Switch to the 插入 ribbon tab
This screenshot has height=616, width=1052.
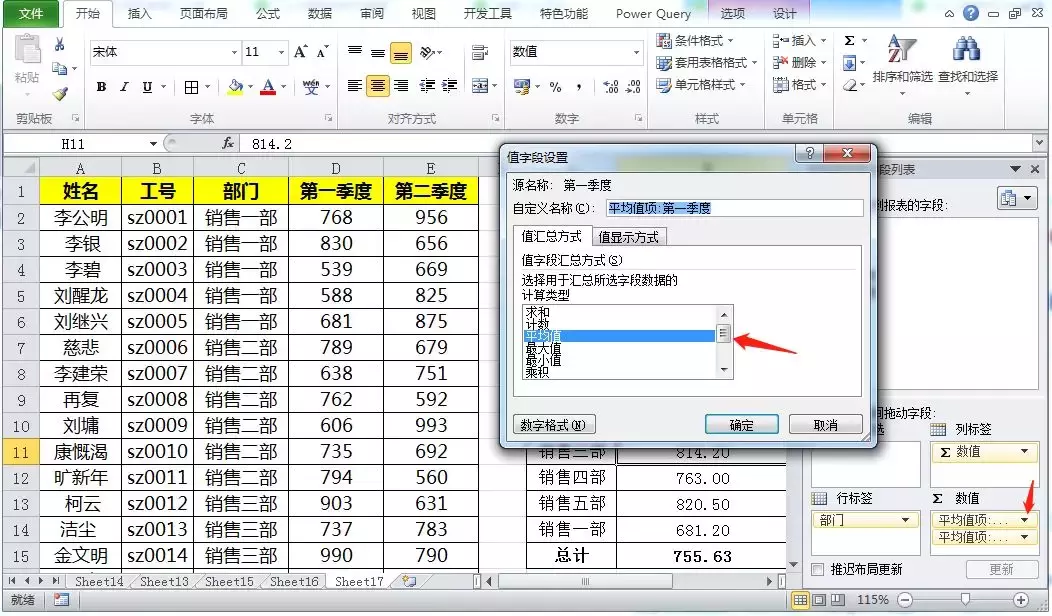140,13
